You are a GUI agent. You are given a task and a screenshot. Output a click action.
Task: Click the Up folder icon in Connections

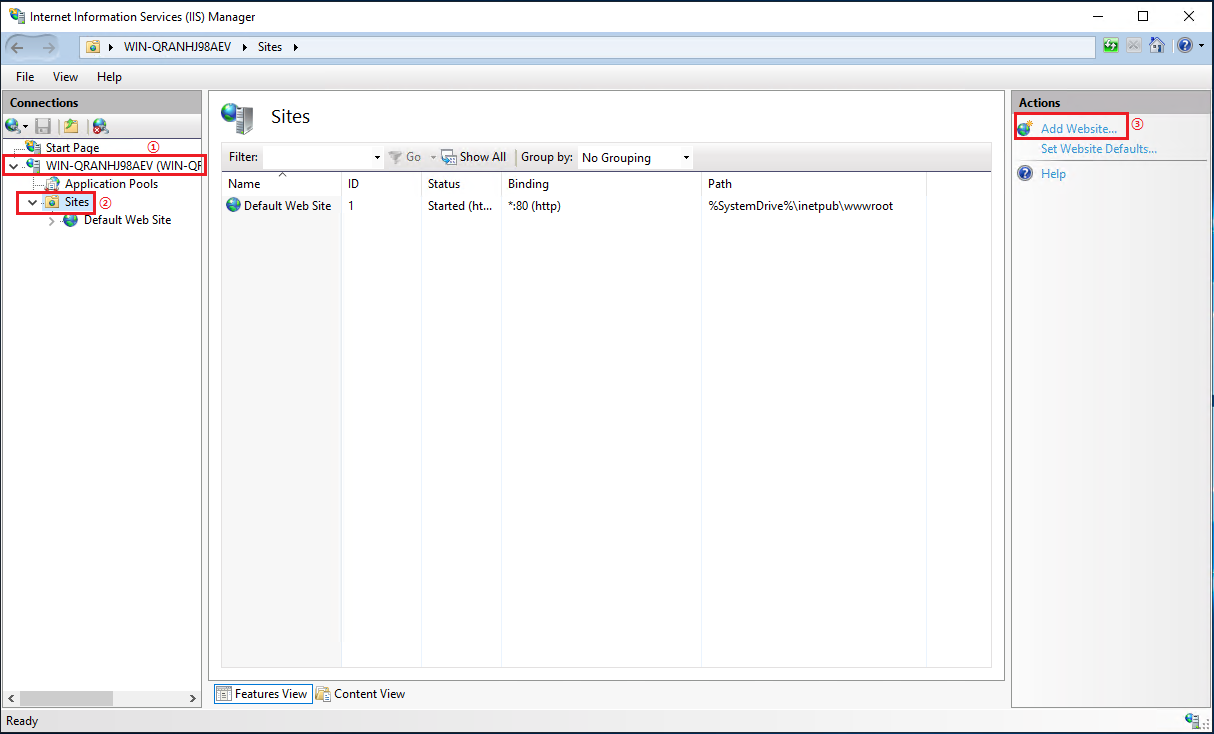71,126
